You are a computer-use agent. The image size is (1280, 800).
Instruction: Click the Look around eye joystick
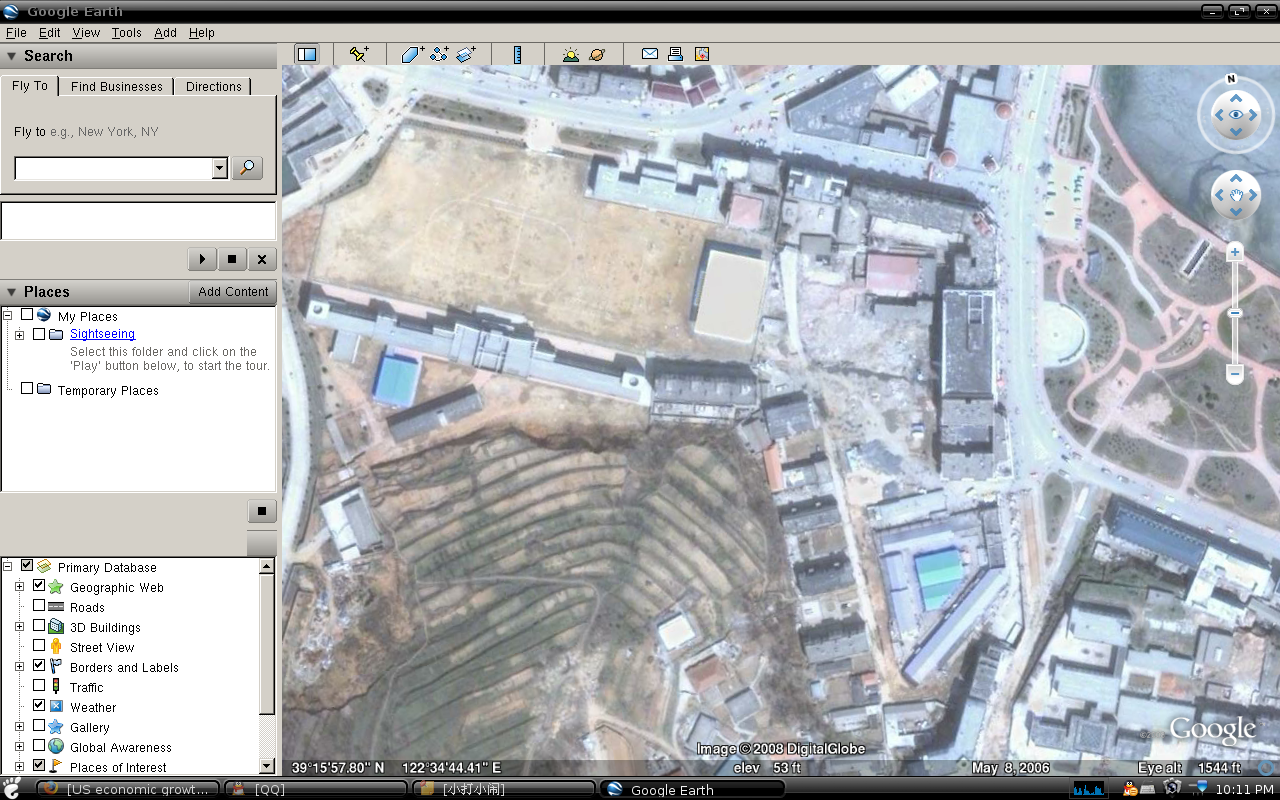click(x=1236, y=115)
